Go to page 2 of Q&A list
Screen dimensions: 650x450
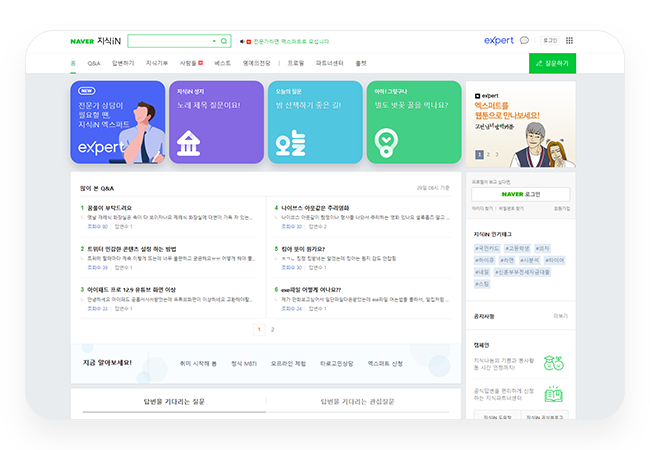(x=272, y=329)
